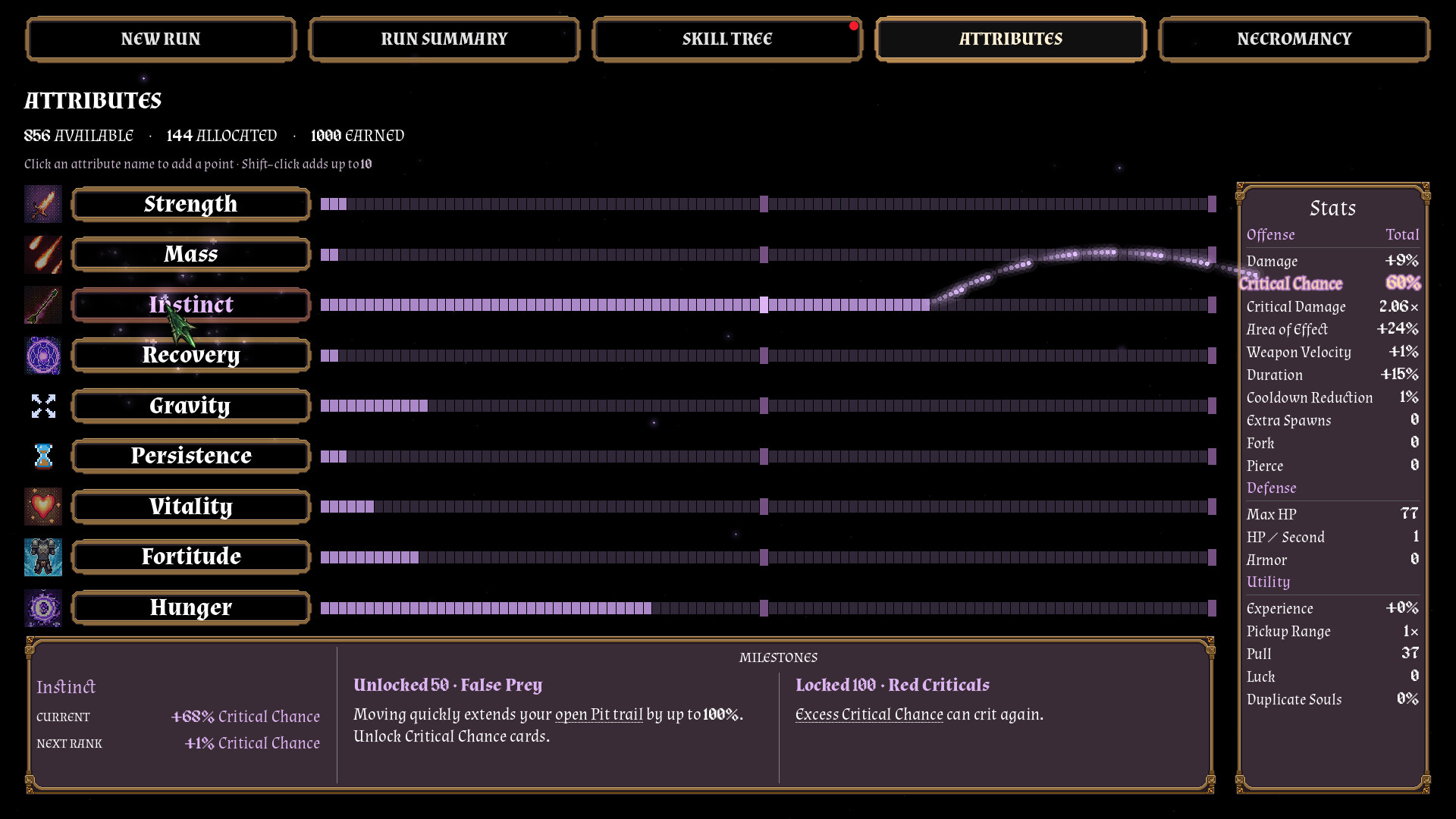Click the Offense section heading
Screen dimensions: 1456x819
[1270, 235]
